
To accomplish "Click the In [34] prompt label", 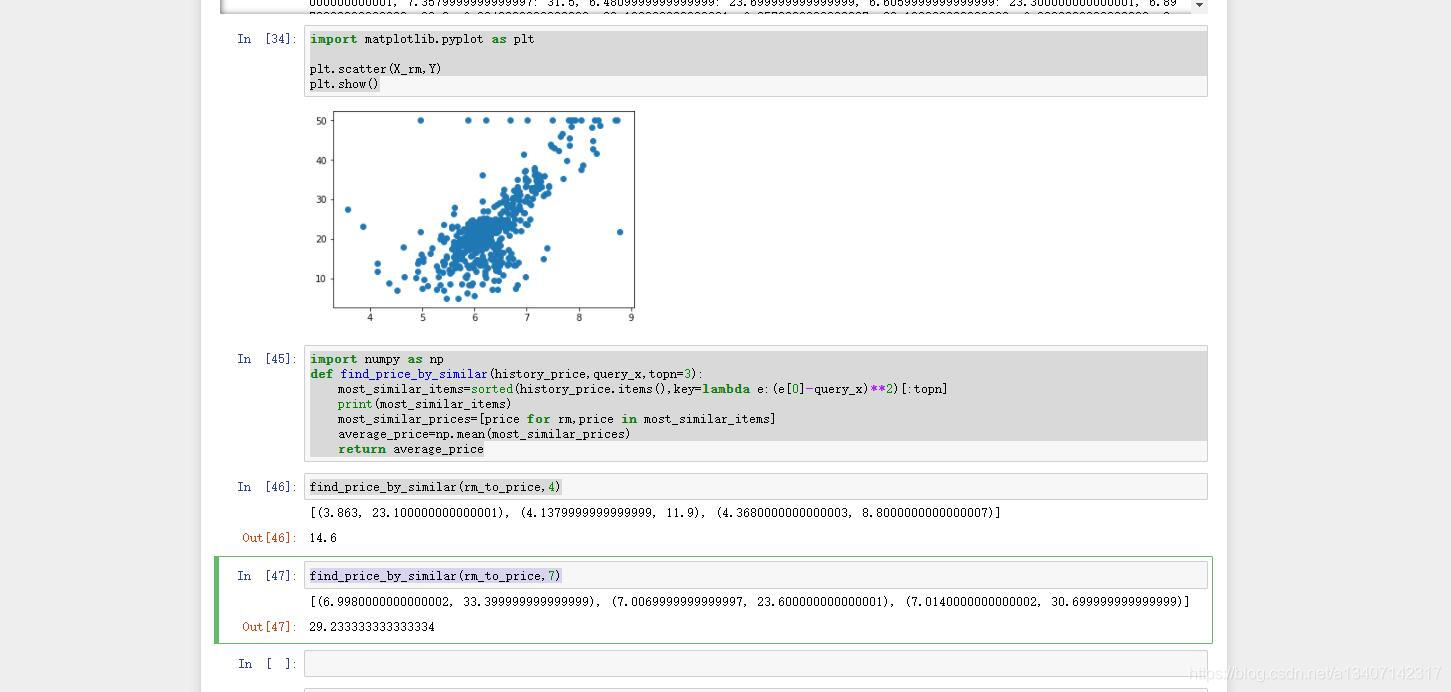I will point(266,39).
